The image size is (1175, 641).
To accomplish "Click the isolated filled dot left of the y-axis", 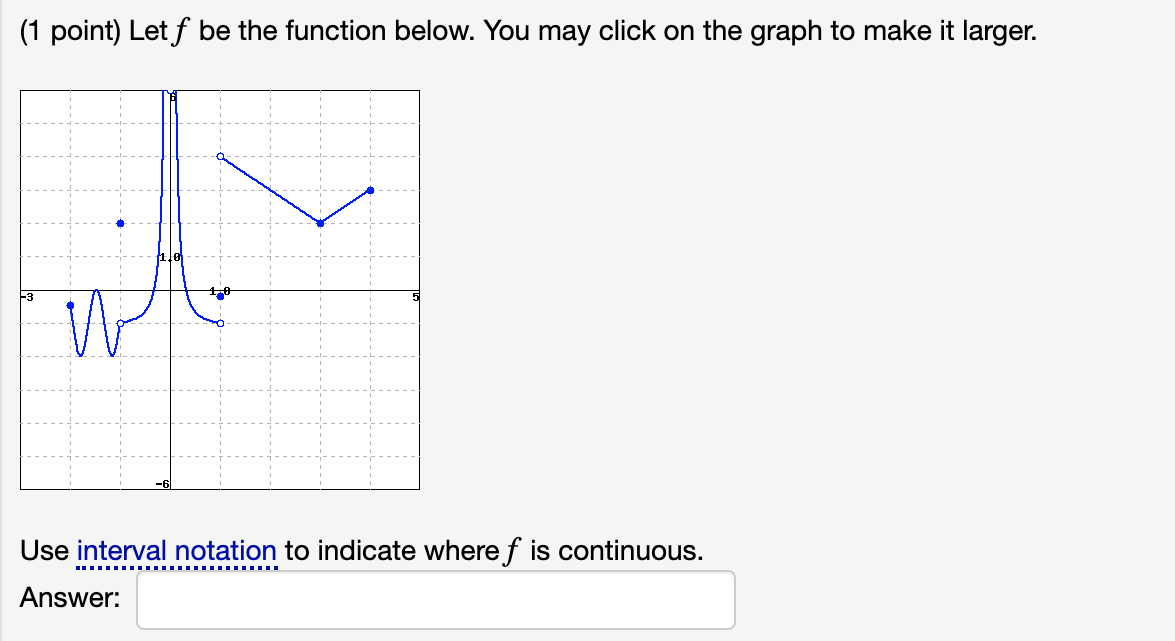I will pyautogui.click(x=121, y=223).
